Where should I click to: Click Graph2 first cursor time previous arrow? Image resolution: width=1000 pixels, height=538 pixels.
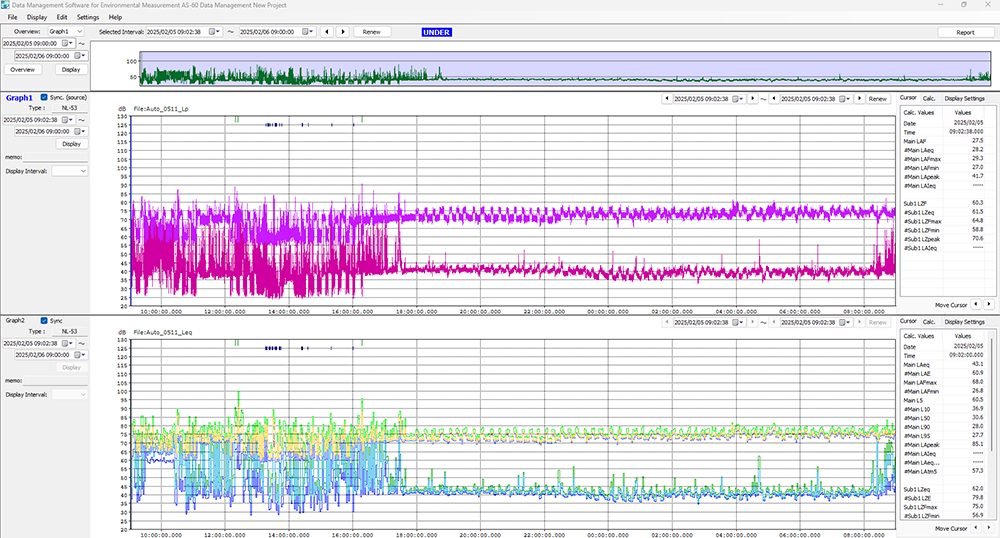(667, 322)
